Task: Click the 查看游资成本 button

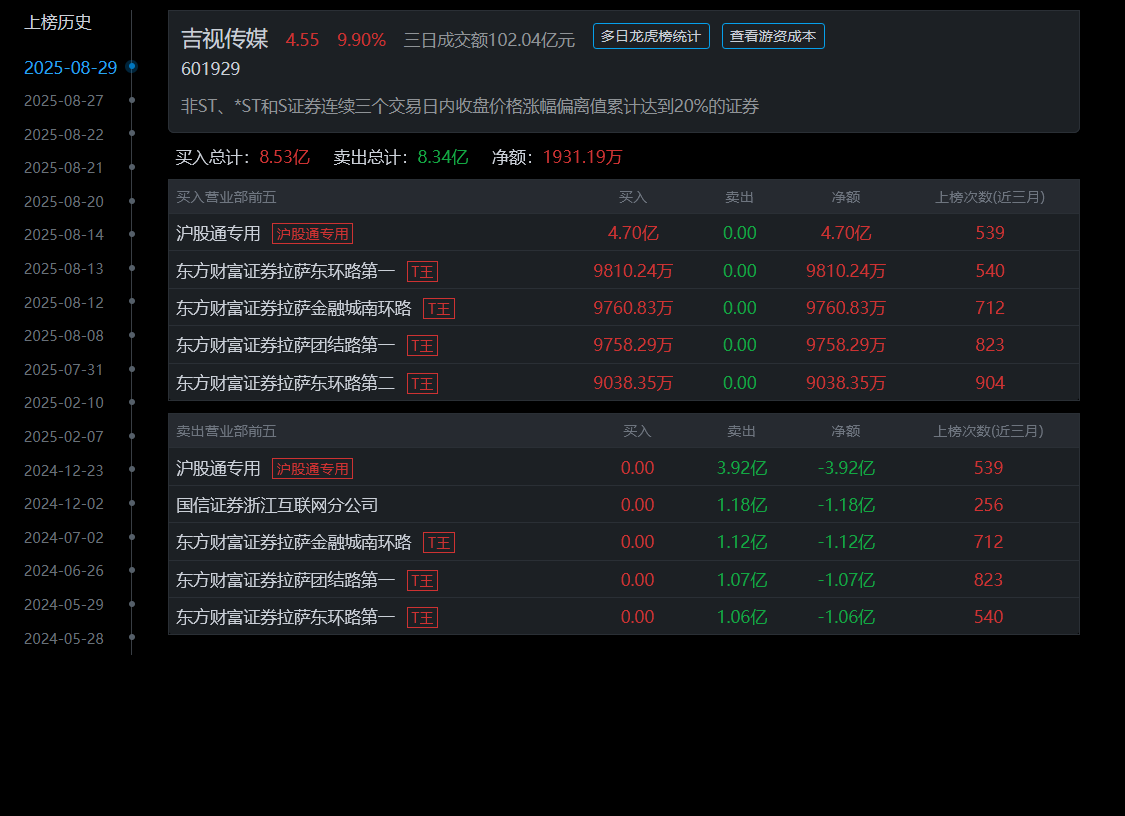Action: pos(773,36)
